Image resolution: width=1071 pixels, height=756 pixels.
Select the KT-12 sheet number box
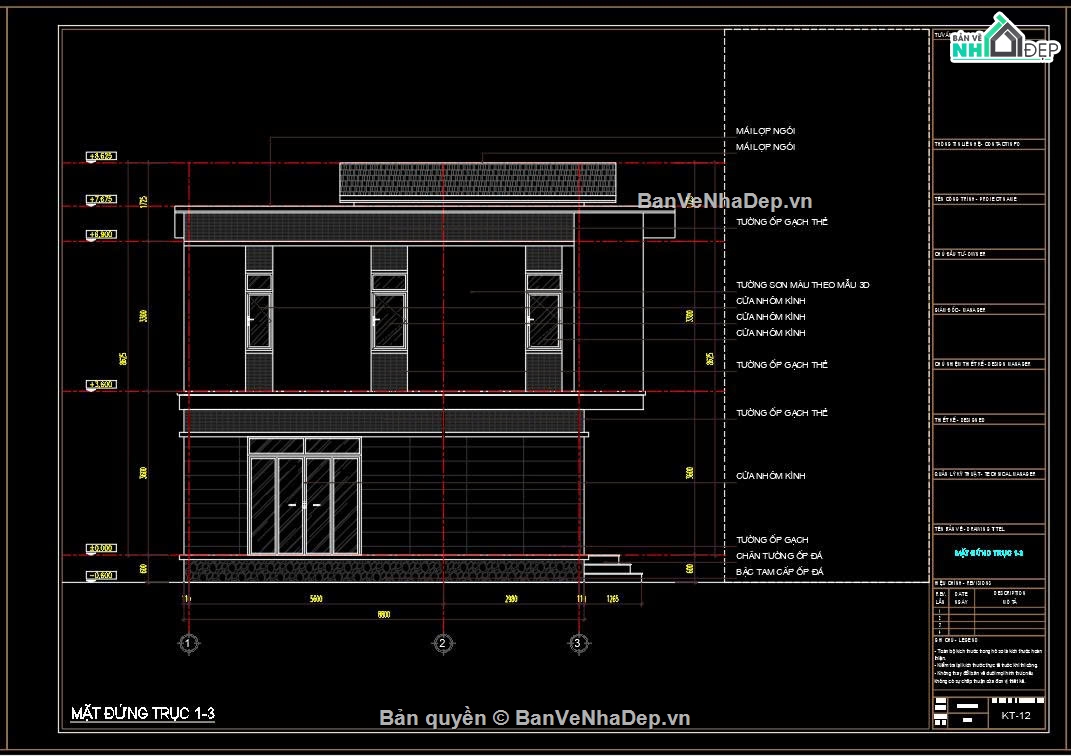tap(1015, 715)
